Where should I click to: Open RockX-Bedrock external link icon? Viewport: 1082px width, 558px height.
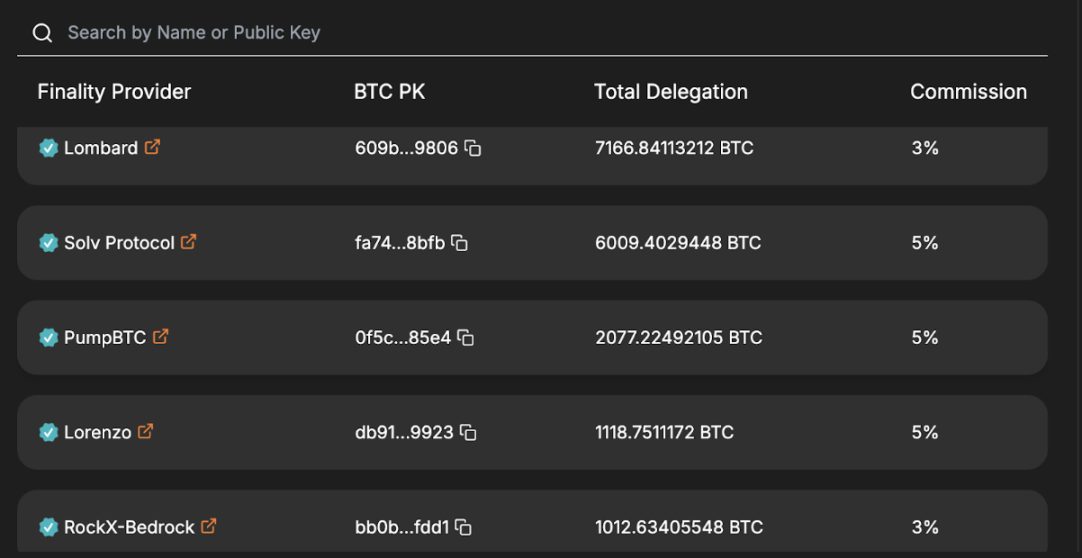pyautogui.click(x=208, y=526)
